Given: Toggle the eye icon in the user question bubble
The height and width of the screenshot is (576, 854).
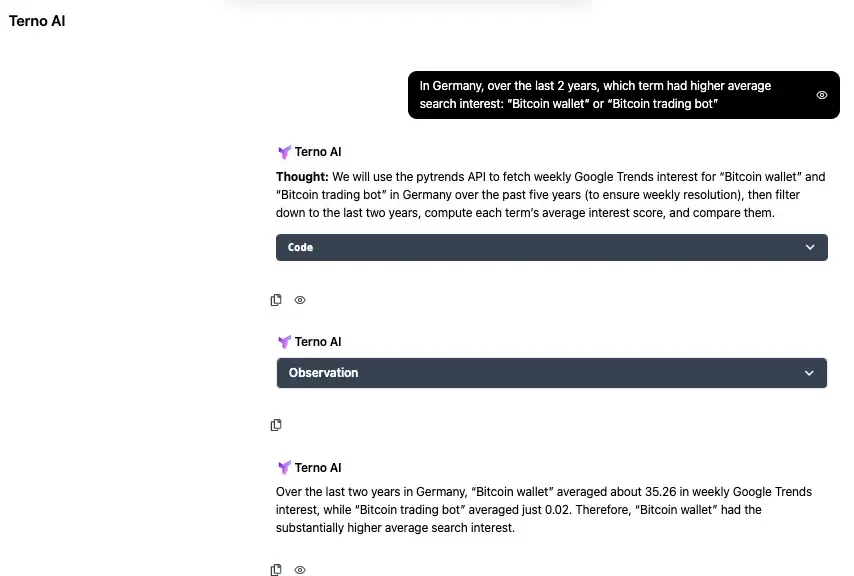Looking at the screenshot, I should 822,95.
